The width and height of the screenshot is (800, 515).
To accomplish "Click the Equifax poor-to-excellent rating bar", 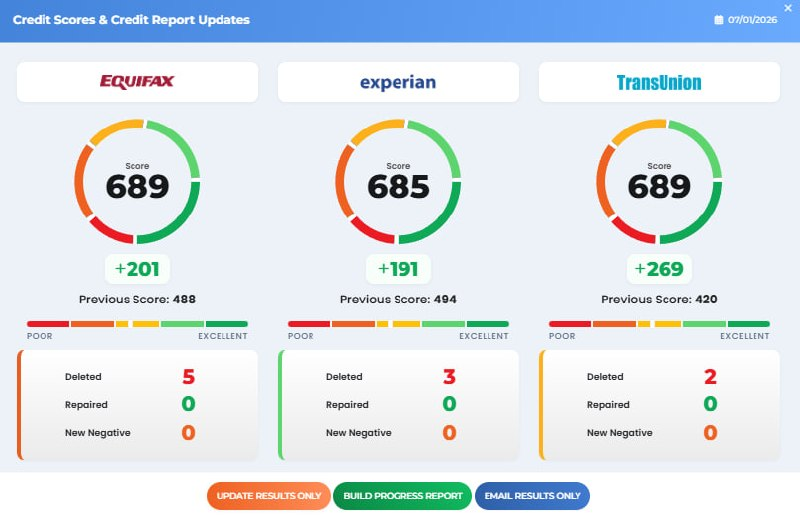I will [x=137, y=324].
